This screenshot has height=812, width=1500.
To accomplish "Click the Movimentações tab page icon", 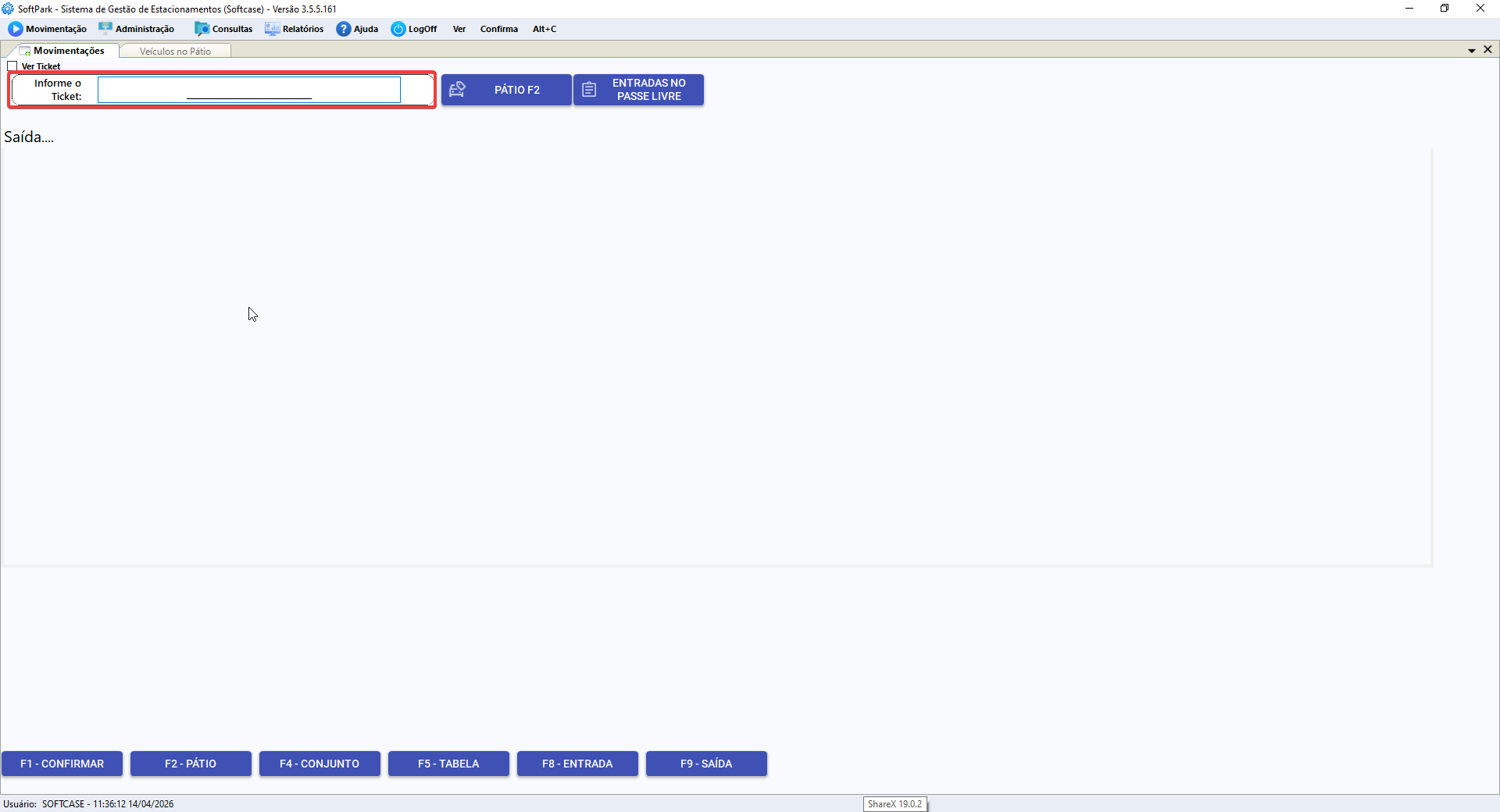I will click(25, 51).
